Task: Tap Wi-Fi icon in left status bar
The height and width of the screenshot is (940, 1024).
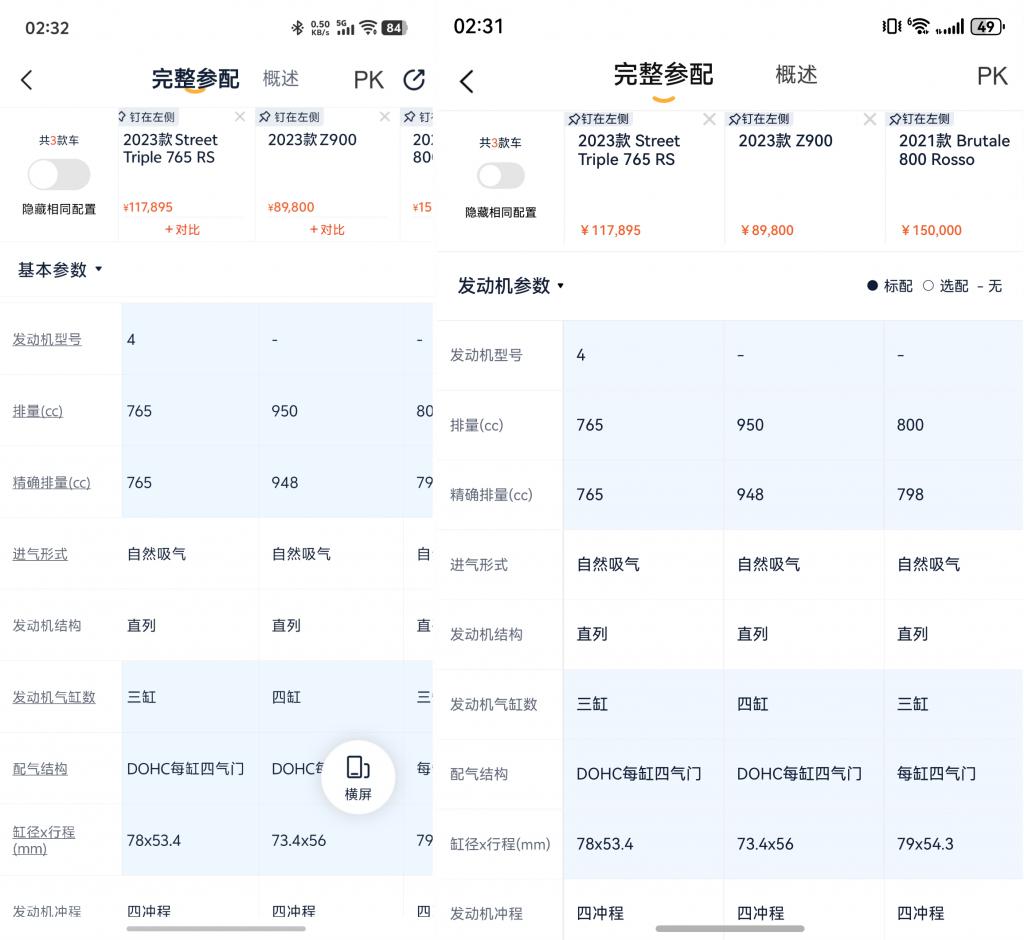Action: coord(369,27)
